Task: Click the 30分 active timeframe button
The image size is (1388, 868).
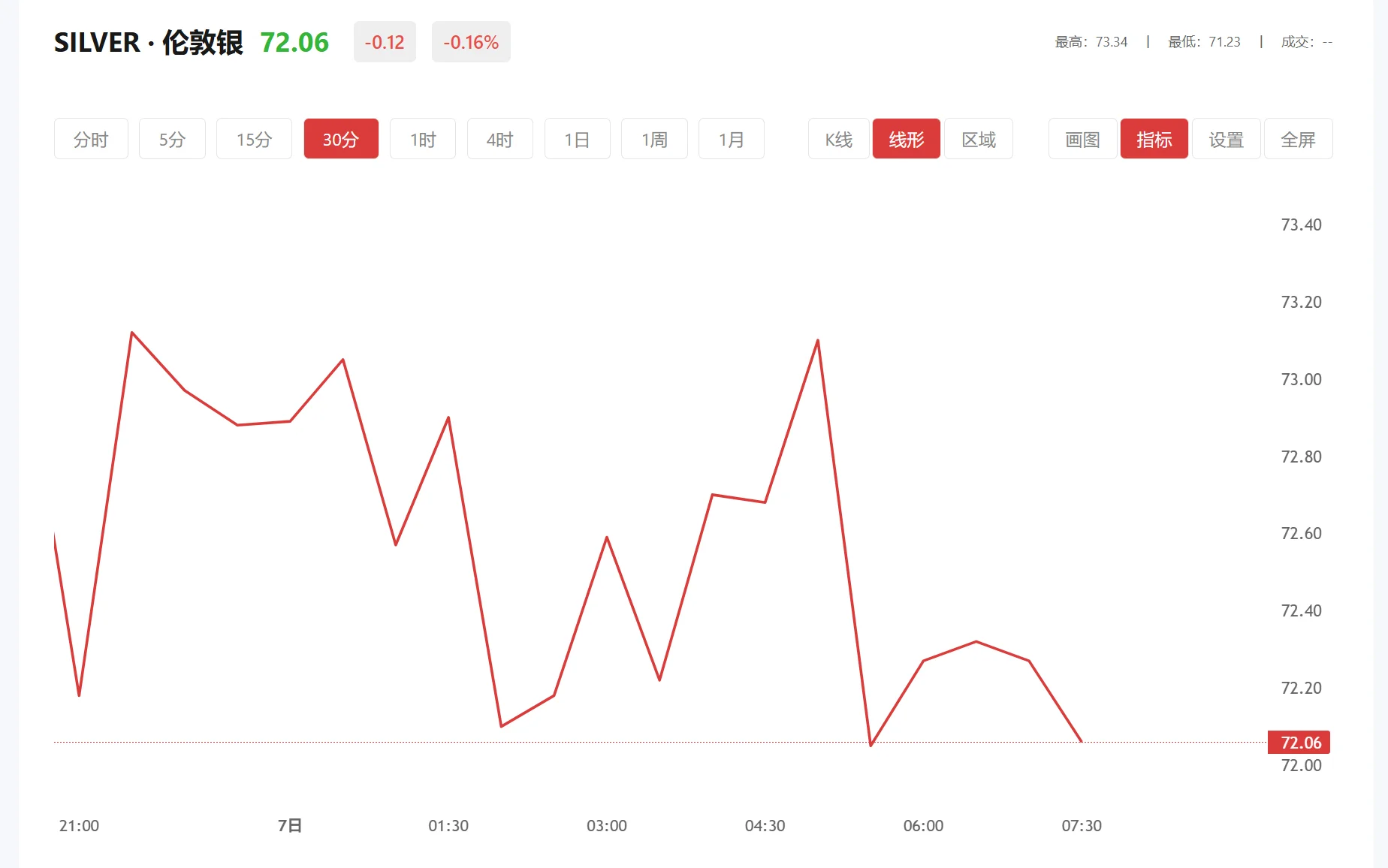Action: [x=341, y=138]
